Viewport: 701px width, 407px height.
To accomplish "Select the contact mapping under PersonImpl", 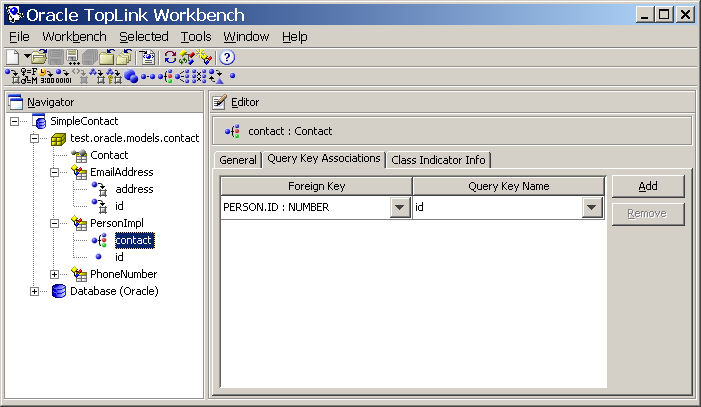I will (134, 240).
